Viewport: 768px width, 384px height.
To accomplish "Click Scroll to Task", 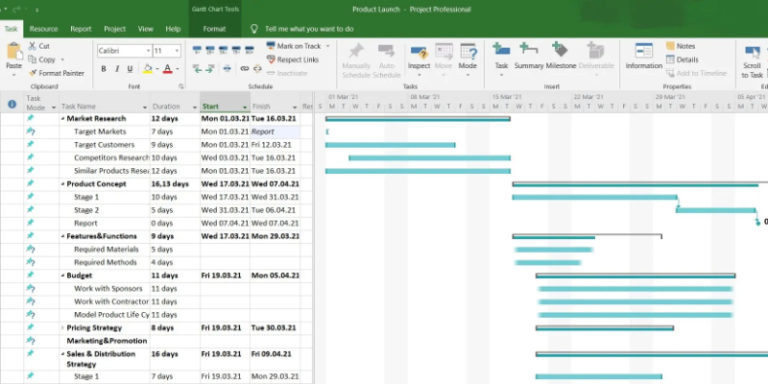I will point(752,61).
